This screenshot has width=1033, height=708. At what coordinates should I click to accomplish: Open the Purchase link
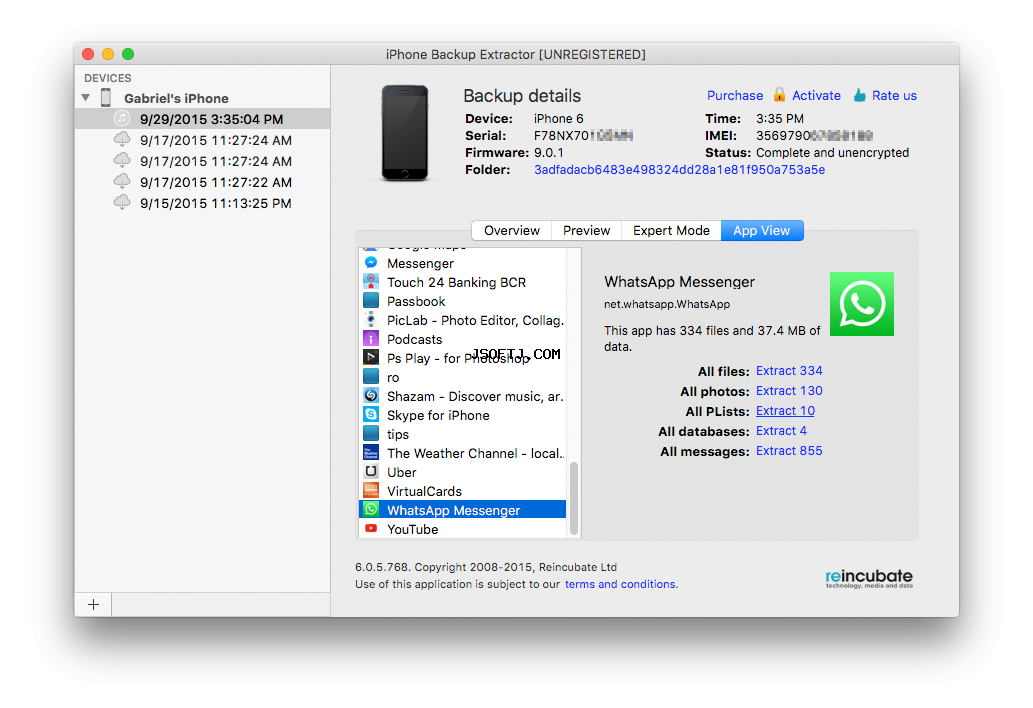[x=735, y=95]
